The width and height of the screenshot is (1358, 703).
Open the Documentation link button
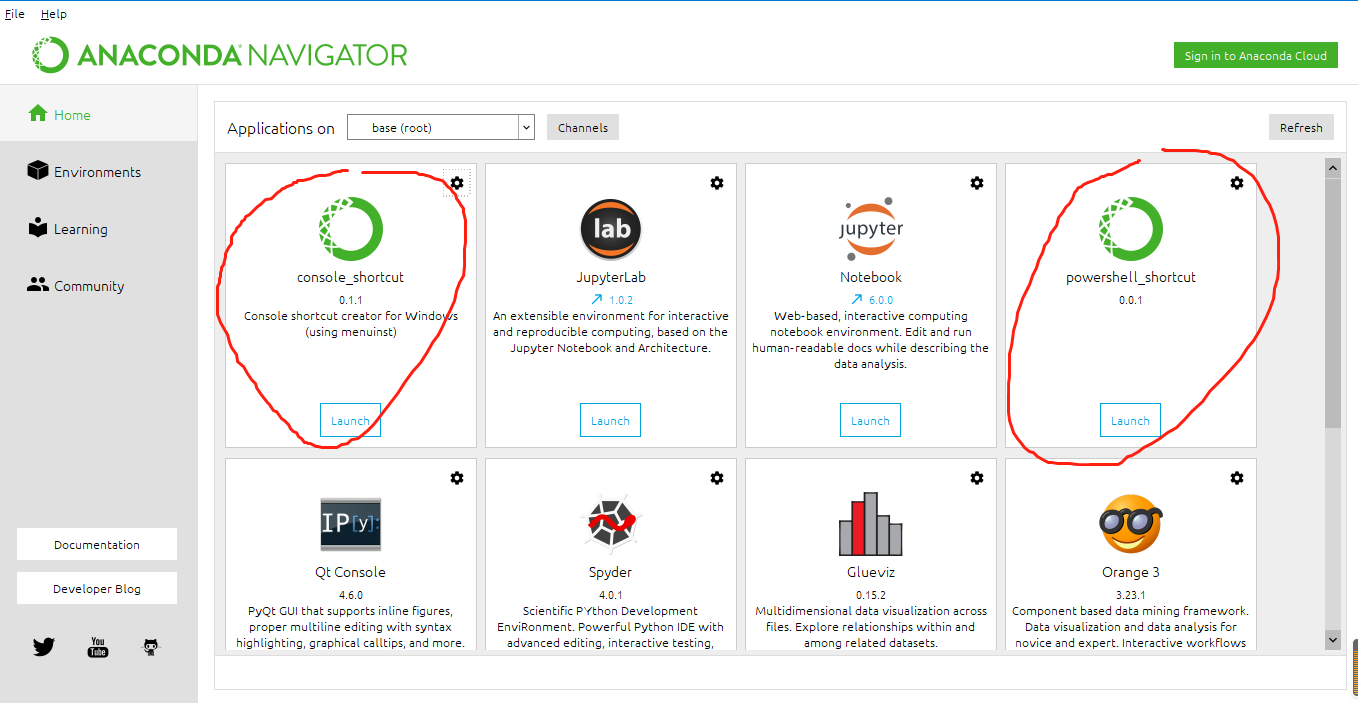(97, 544)
